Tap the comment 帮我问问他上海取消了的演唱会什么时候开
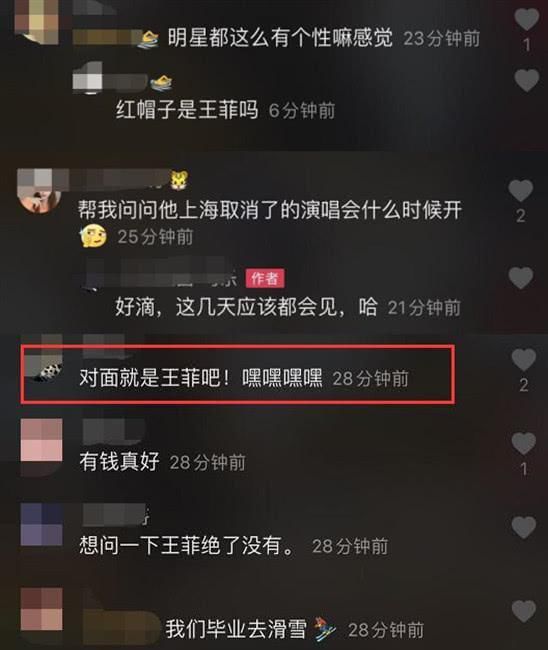548x650 pixels. (270, 211)
